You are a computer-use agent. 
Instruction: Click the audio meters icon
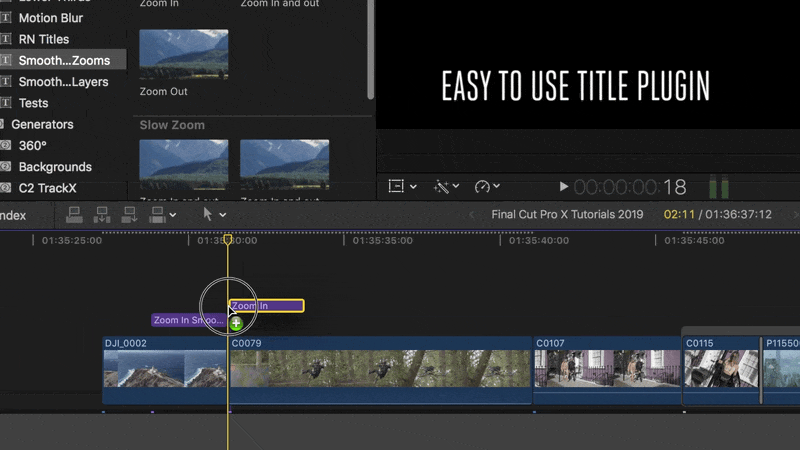click(719, 187)
